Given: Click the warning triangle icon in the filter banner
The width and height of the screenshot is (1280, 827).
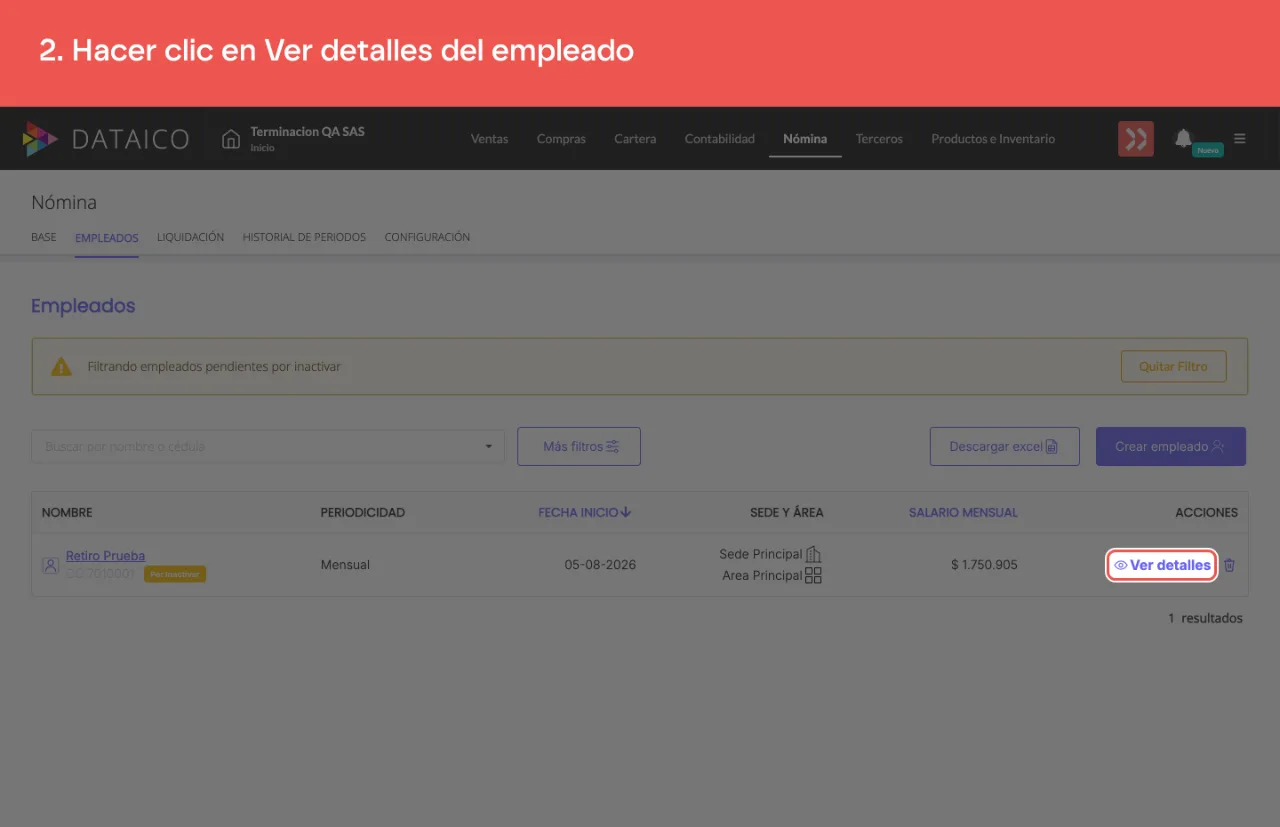Looking at the screenshot, I should (x=62, y=367).
